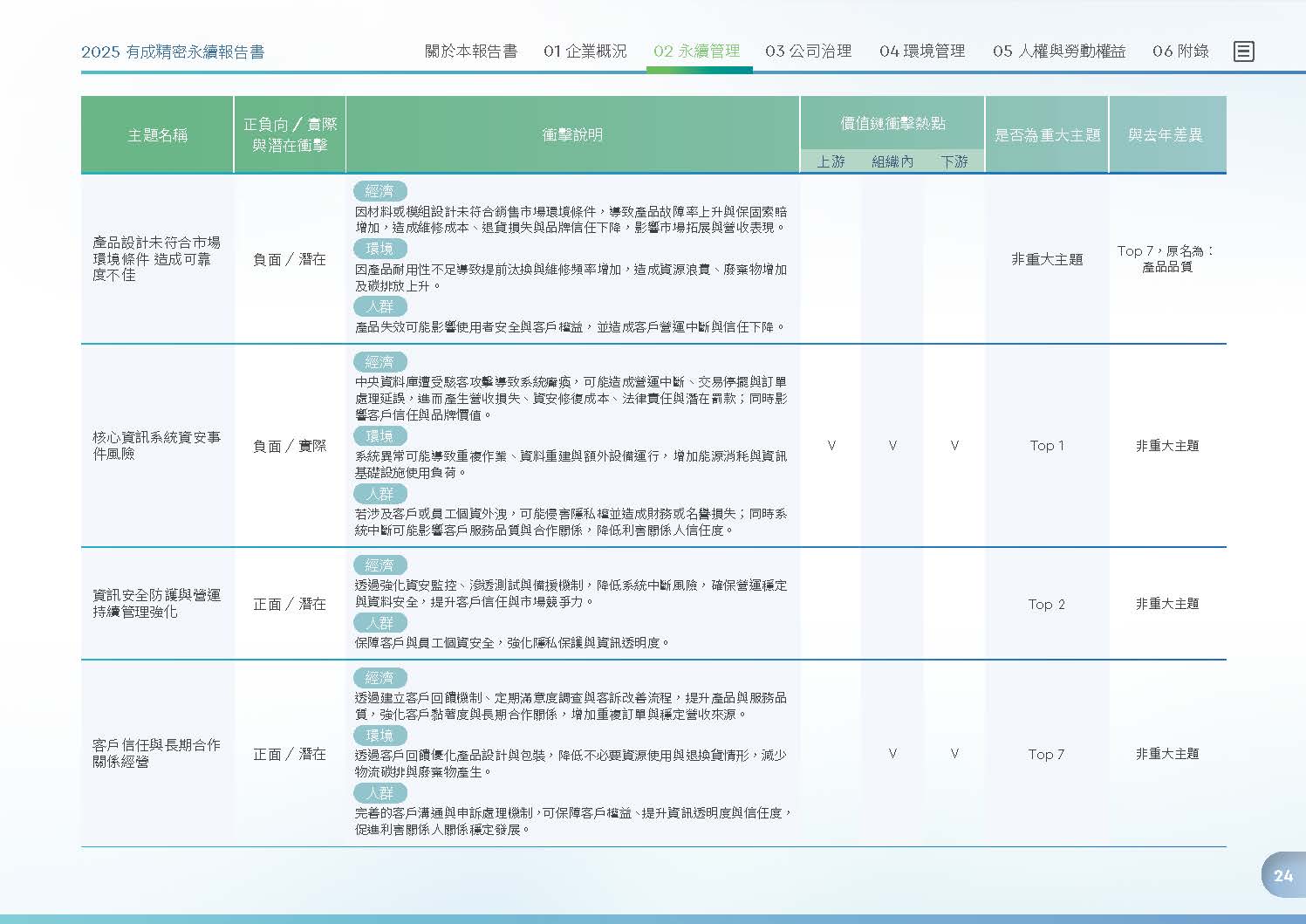Click the Top 1 cell
The width and height of the screenshot is (1306, 924).
tap(1047, 446)
